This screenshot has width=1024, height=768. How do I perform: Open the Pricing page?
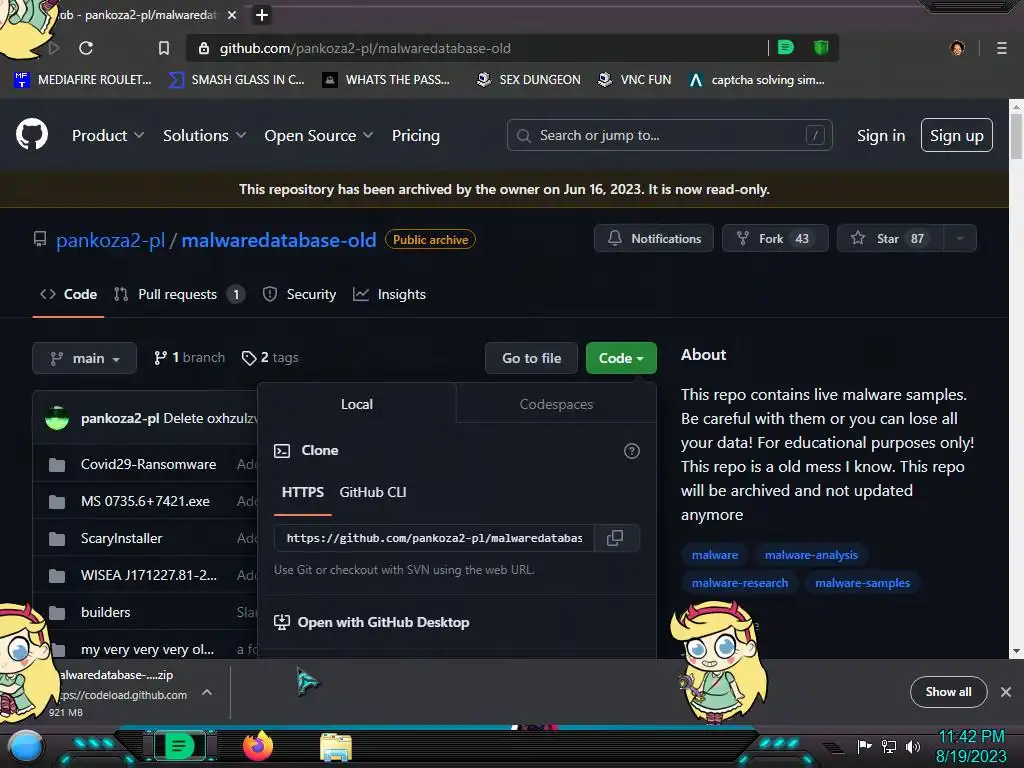416,135
